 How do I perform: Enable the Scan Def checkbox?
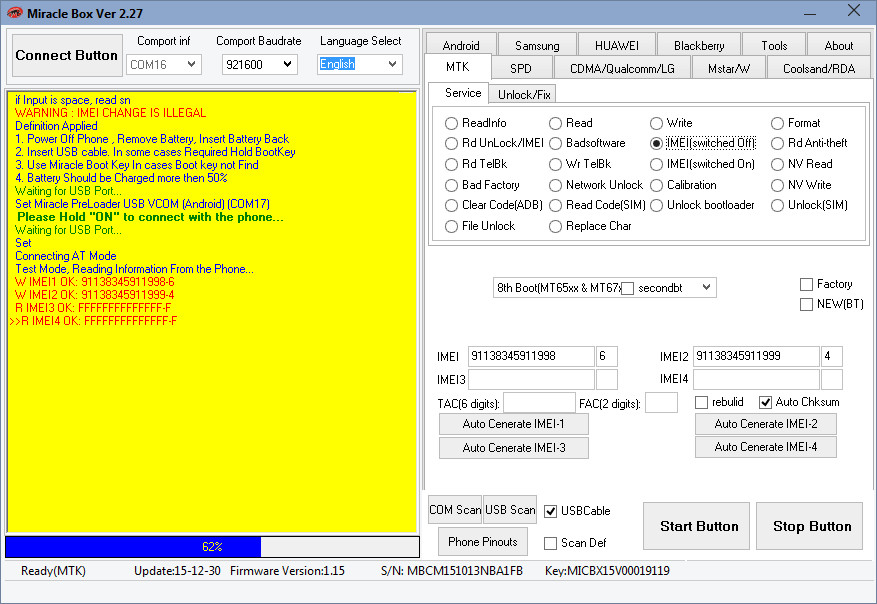(x=551, y=544)
